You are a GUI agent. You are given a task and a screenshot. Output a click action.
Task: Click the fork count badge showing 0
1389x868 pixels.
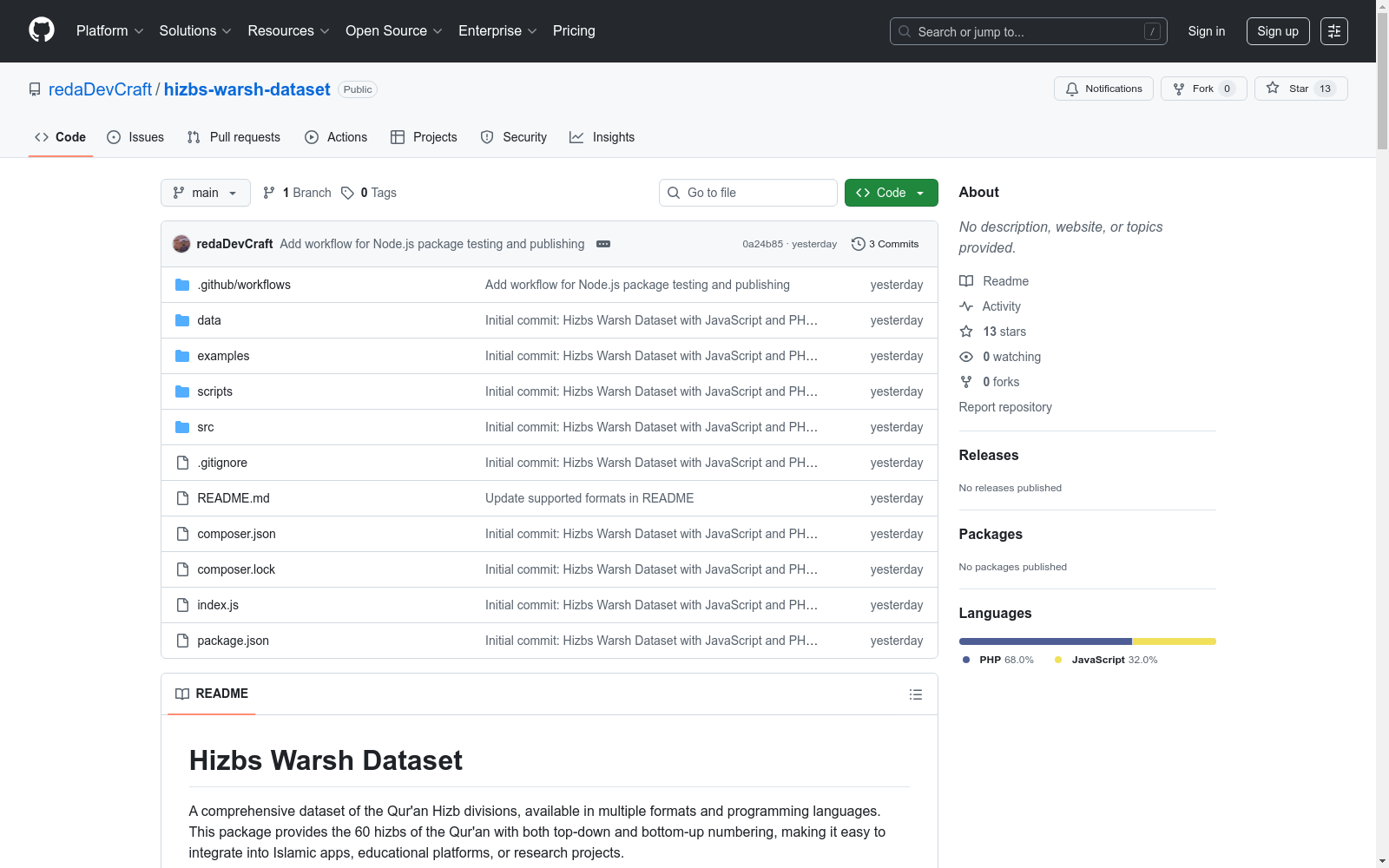tap(1227, 89)
